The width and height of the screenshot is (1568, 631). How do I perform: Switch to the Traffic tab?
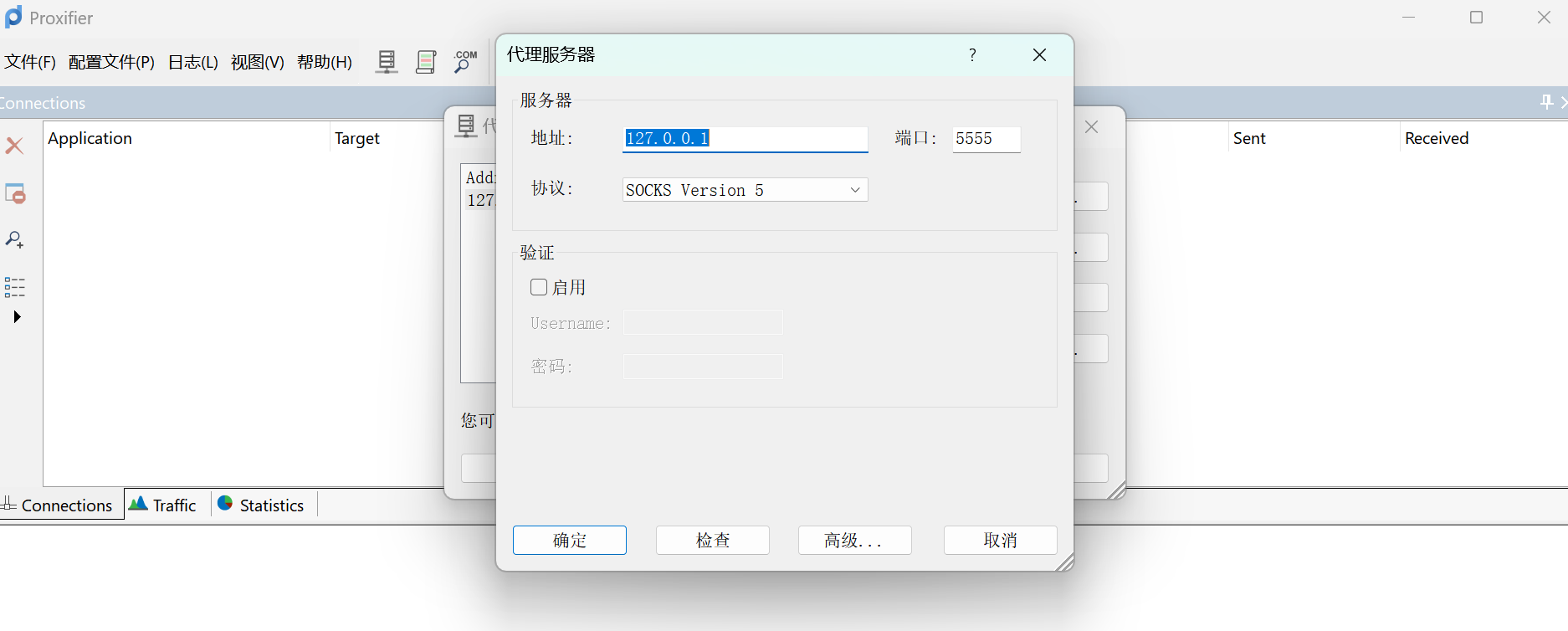click(164, 505)
